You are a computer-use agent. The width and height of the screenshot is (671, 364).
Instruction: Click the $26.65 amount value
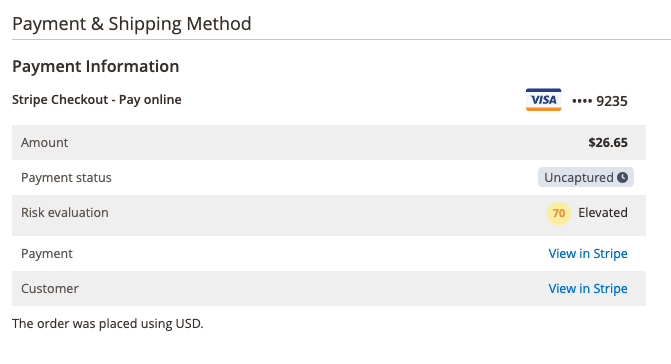(608, 142)
